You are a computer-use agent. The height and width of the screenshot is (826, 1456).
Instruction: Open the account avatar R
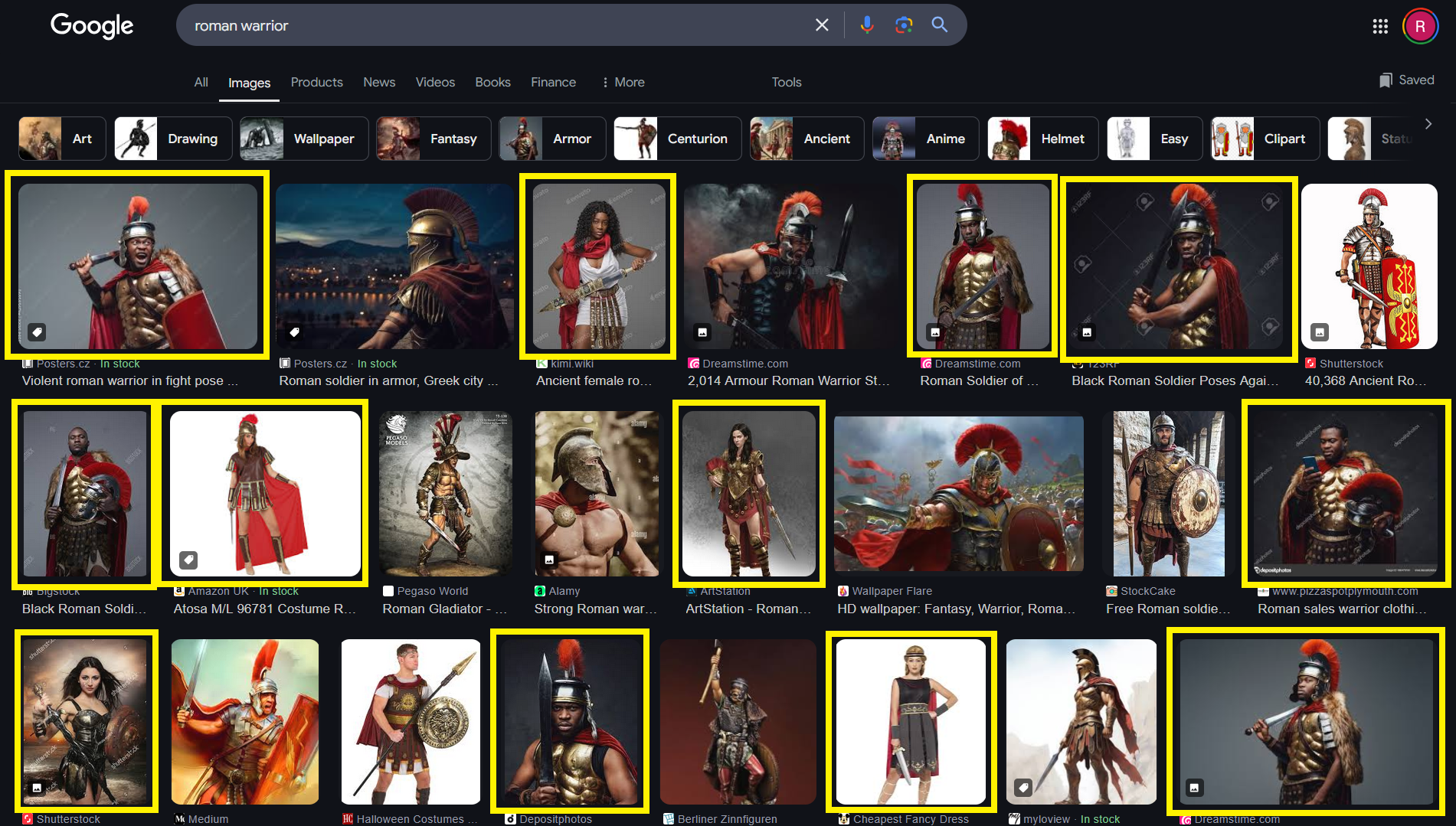tap(1420, 27)
